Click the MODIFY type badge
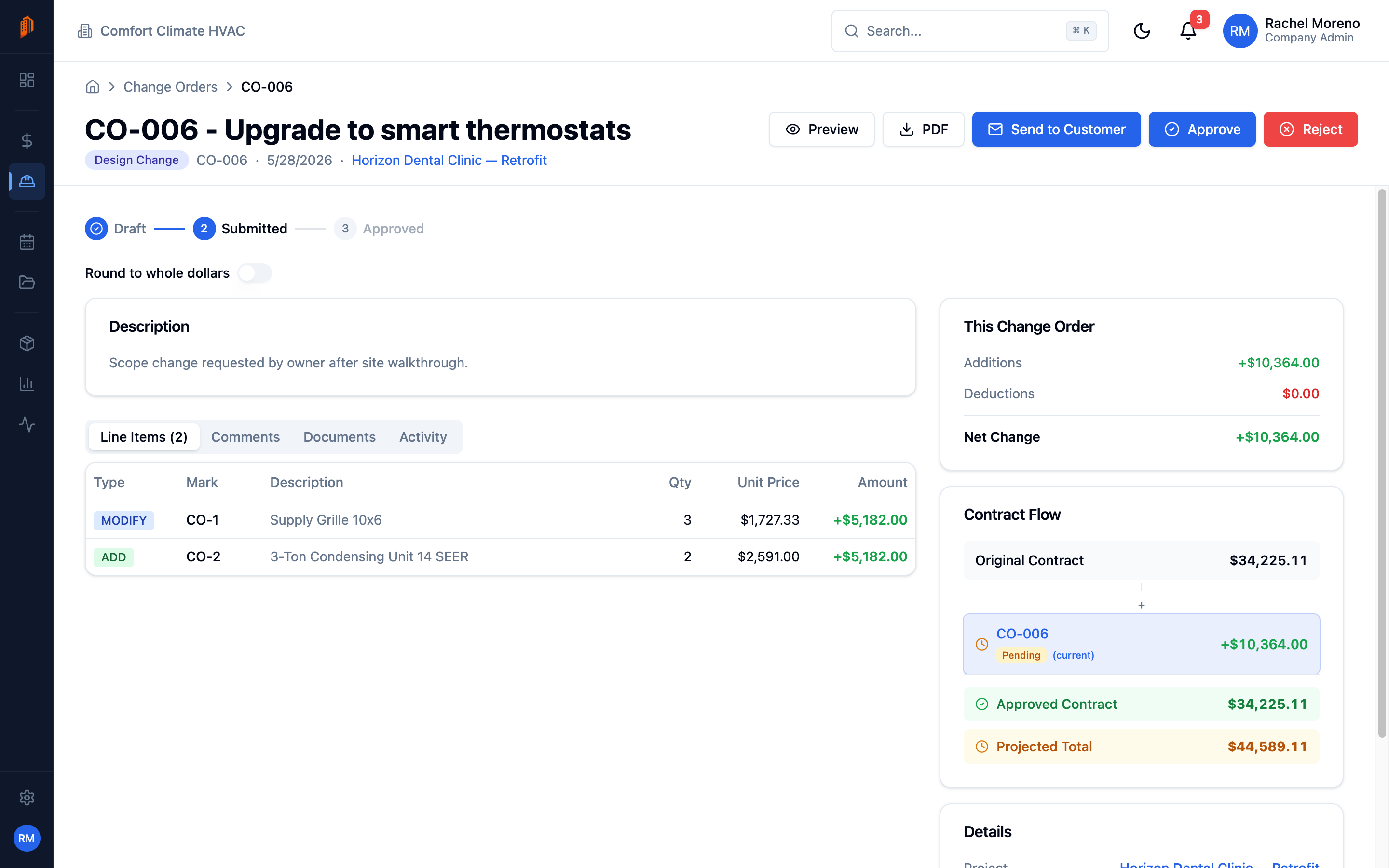This screenshot has width=1389, height=868. click(124, 521)
